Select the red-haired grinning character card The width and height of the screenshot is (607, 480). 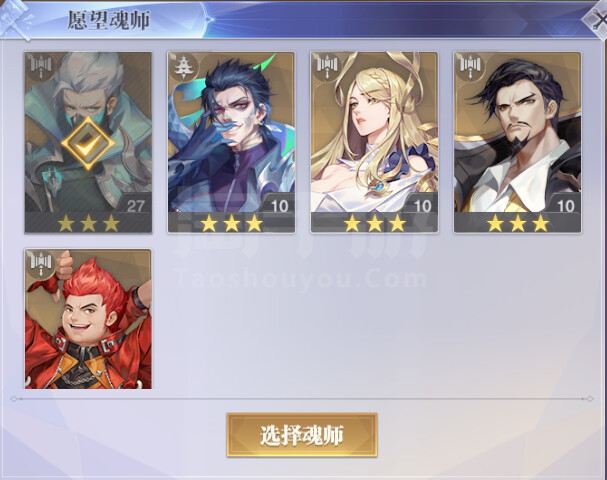(88, 319)
